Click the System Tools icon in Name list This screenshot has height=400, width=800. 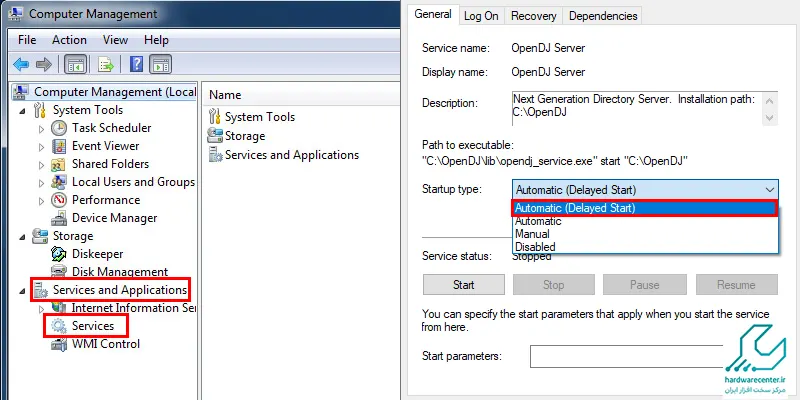[215, 117]
